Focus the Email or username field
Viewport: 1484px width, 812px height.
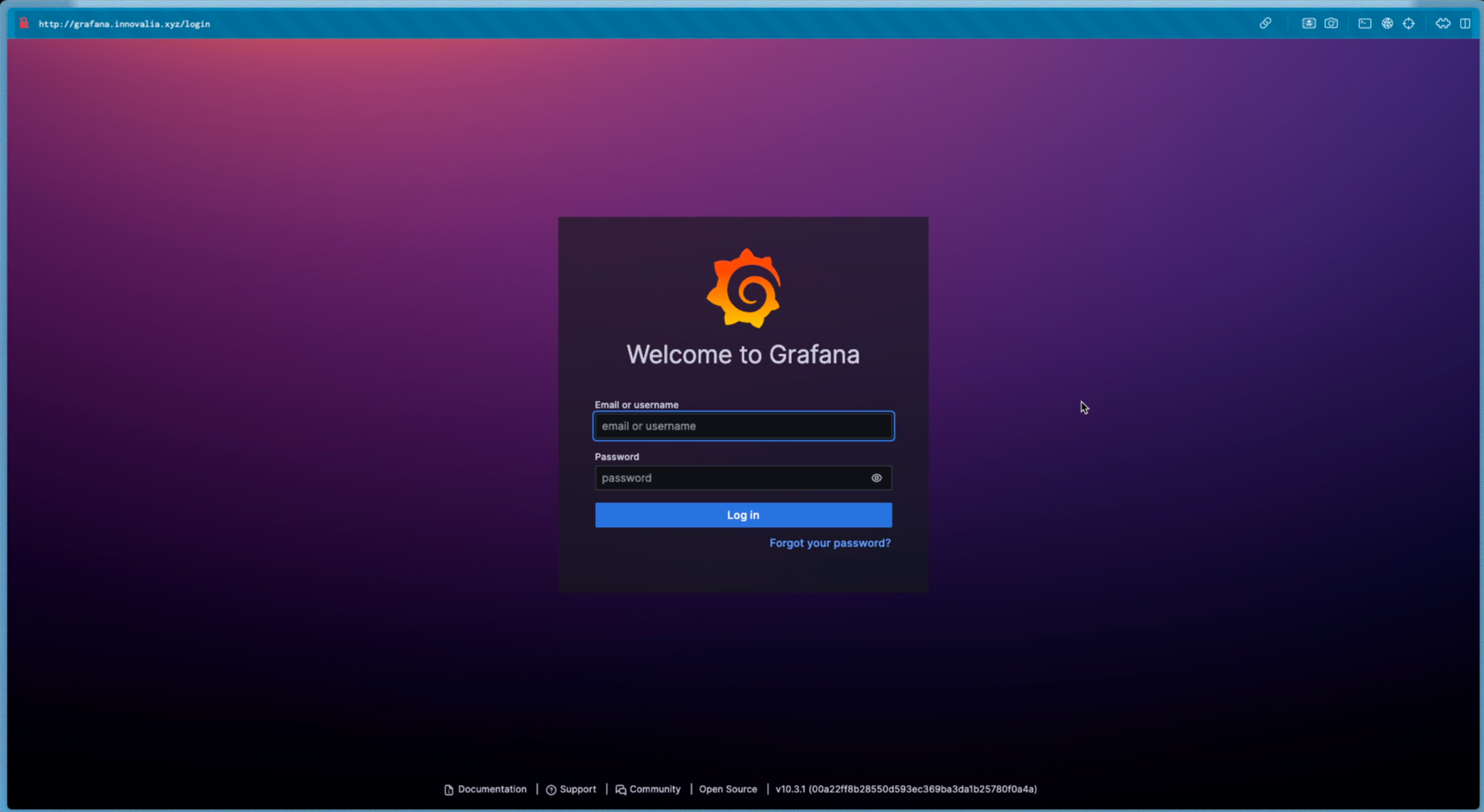pos(743,426)
